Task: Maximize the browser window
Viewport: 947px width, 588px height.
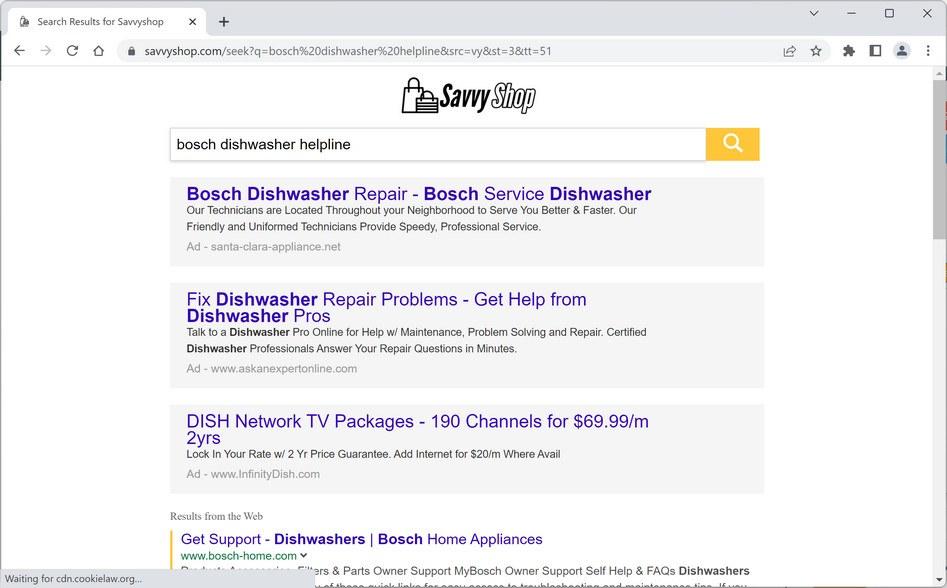Action: 889,13
